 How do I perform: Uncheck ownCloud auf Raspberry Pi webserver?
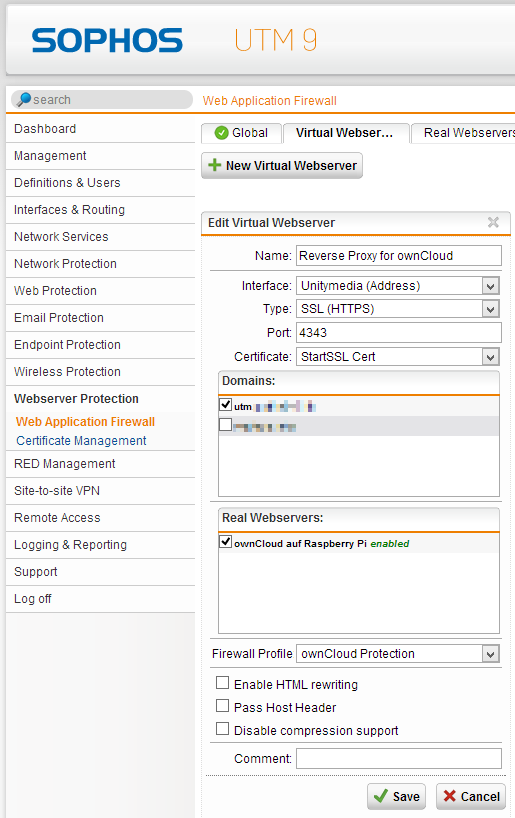tap(225, 542)
